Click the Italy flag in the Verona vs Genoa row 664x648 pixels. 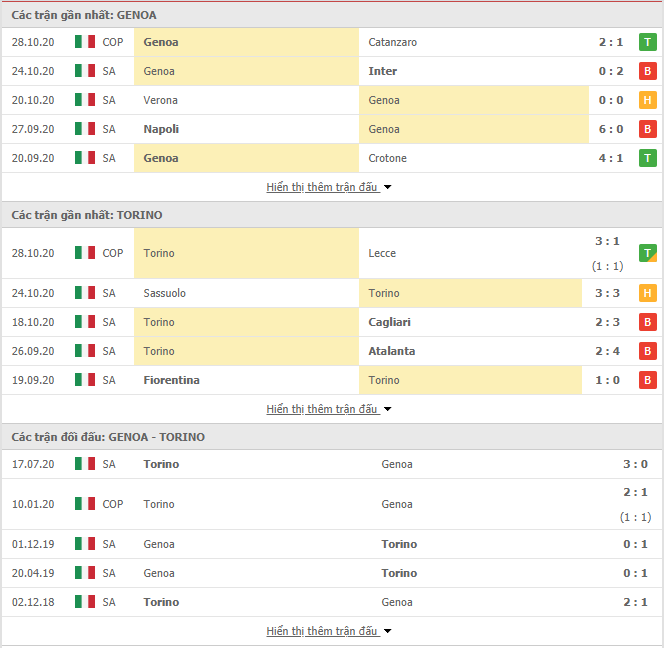click(x=85, y=100)
